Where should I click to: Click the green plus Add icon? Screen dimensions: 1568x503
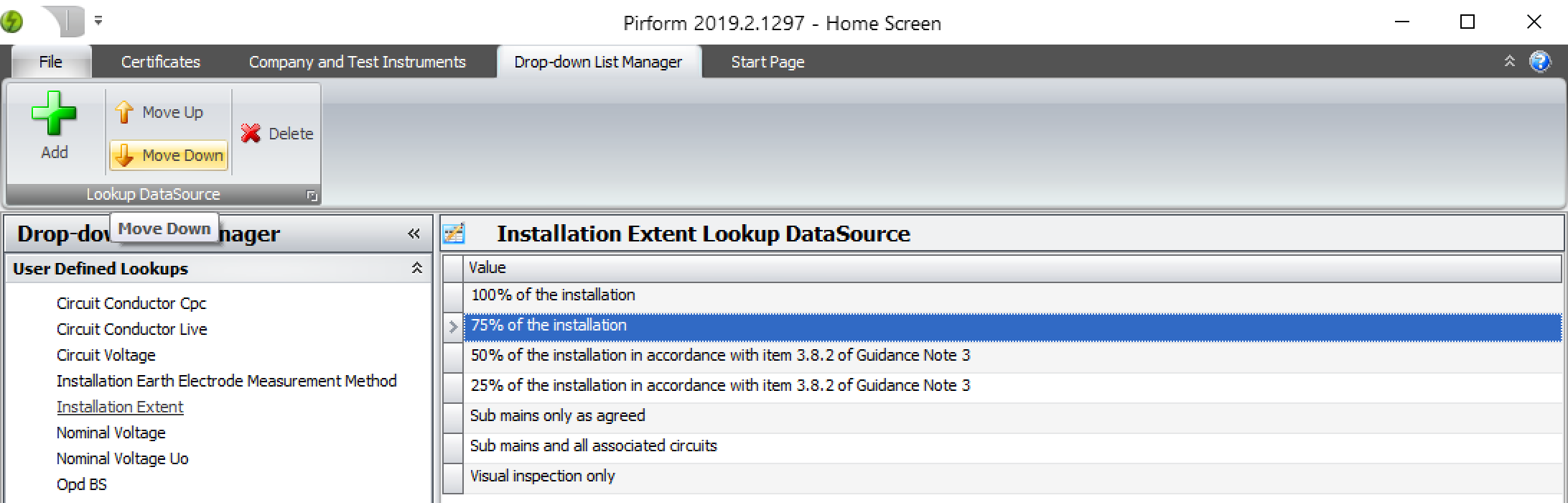[54, 114]
